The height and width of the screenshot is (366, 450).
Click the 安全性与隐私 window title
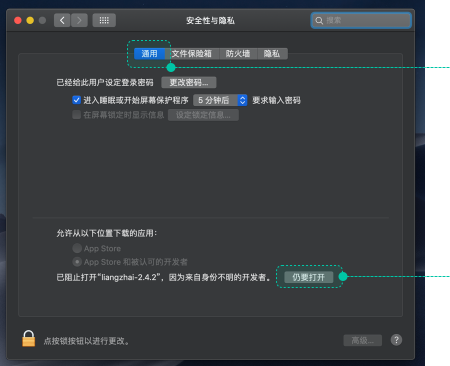(210, 21)
